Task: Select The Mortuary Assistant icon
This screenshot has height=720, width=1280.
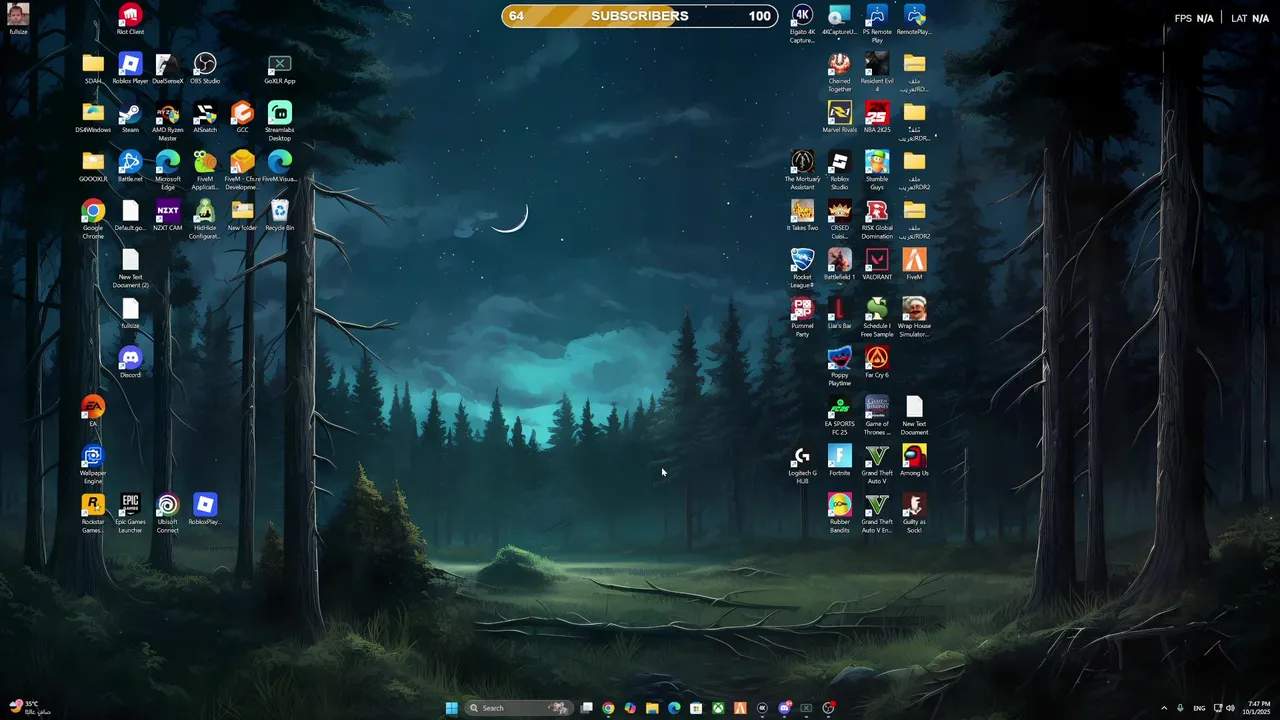Action: (802, 171)
